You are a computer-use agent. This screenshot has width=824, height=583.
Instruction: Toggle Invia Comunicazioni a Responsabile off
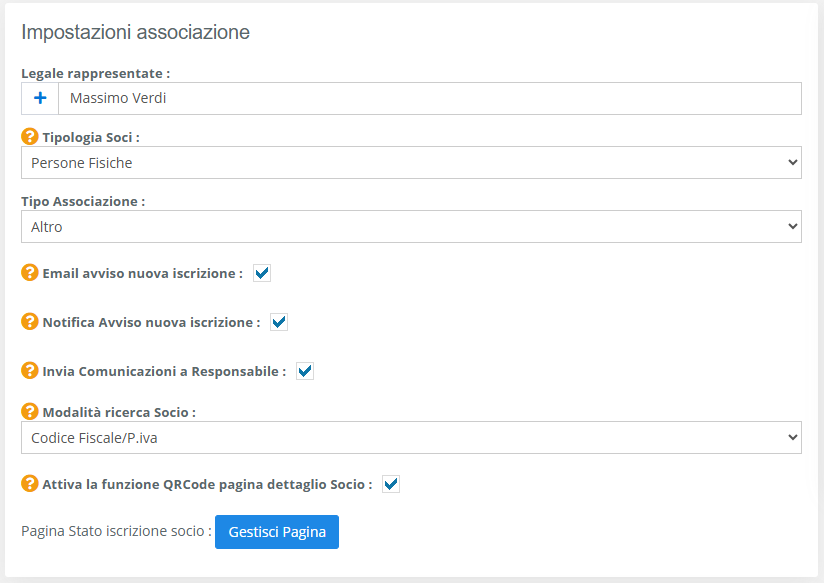click(x=304, y=370)
